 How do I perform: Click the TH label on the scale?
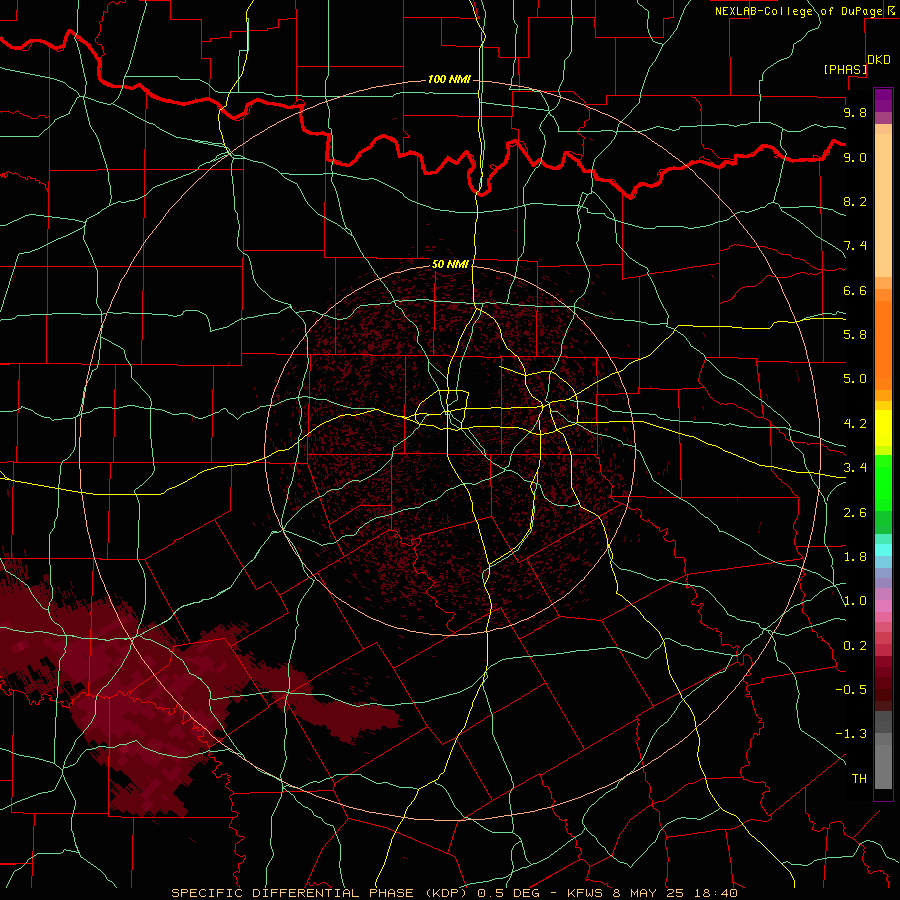[x=859, y=779]
